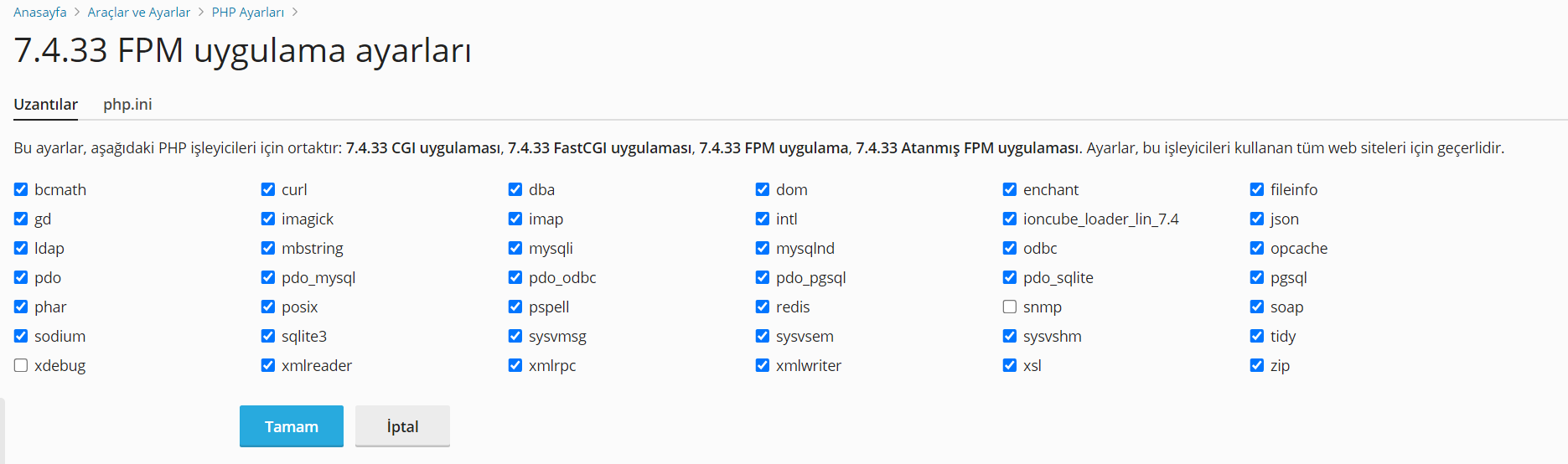
Task: Uncheck the bcmath extension
Action: 21,189
